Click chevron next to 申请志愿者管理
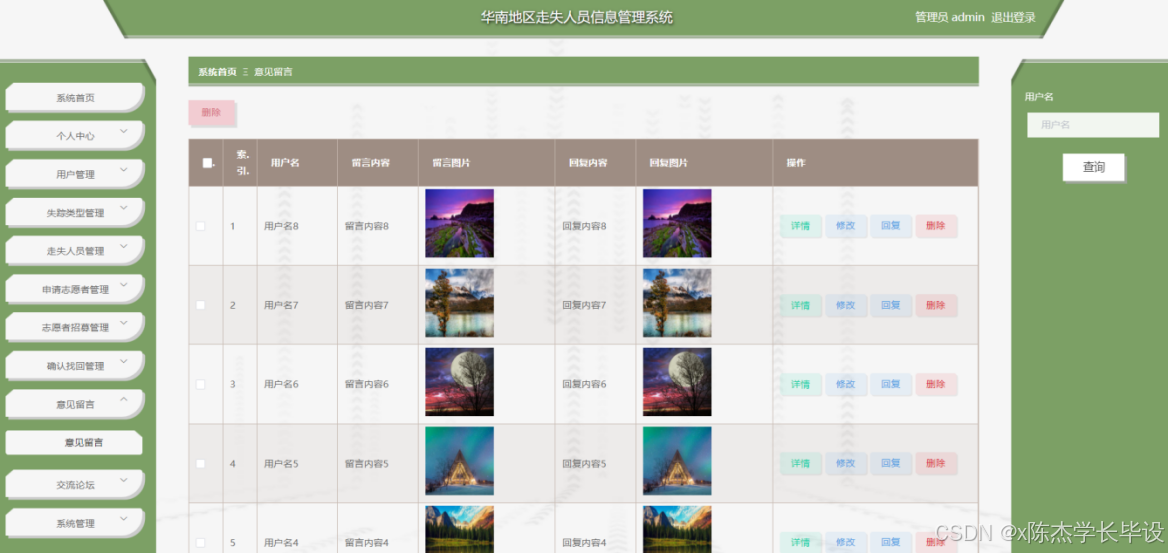 coord(124,285)
